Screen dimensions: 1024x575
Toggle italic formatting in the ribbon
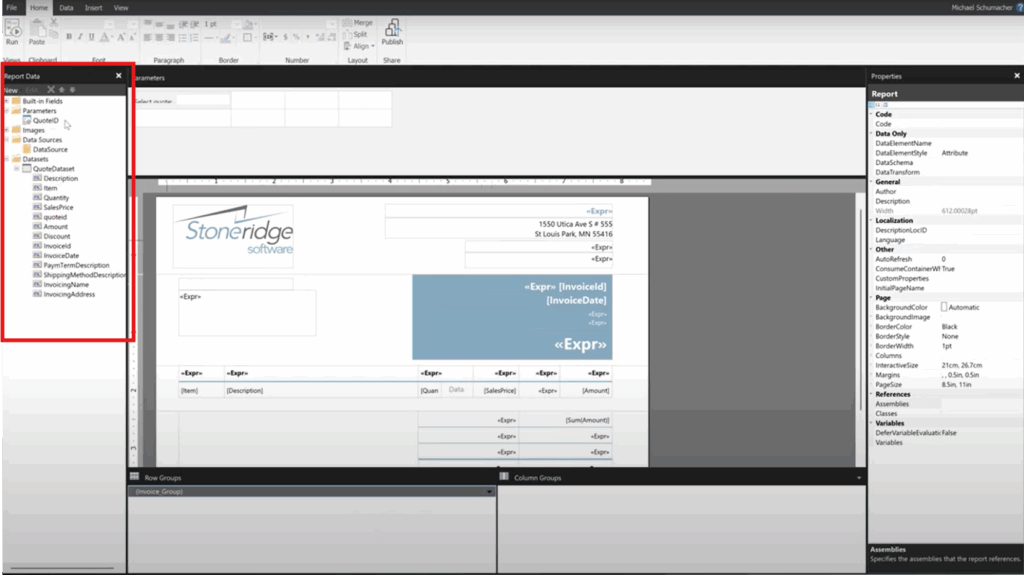pos(80,37)
